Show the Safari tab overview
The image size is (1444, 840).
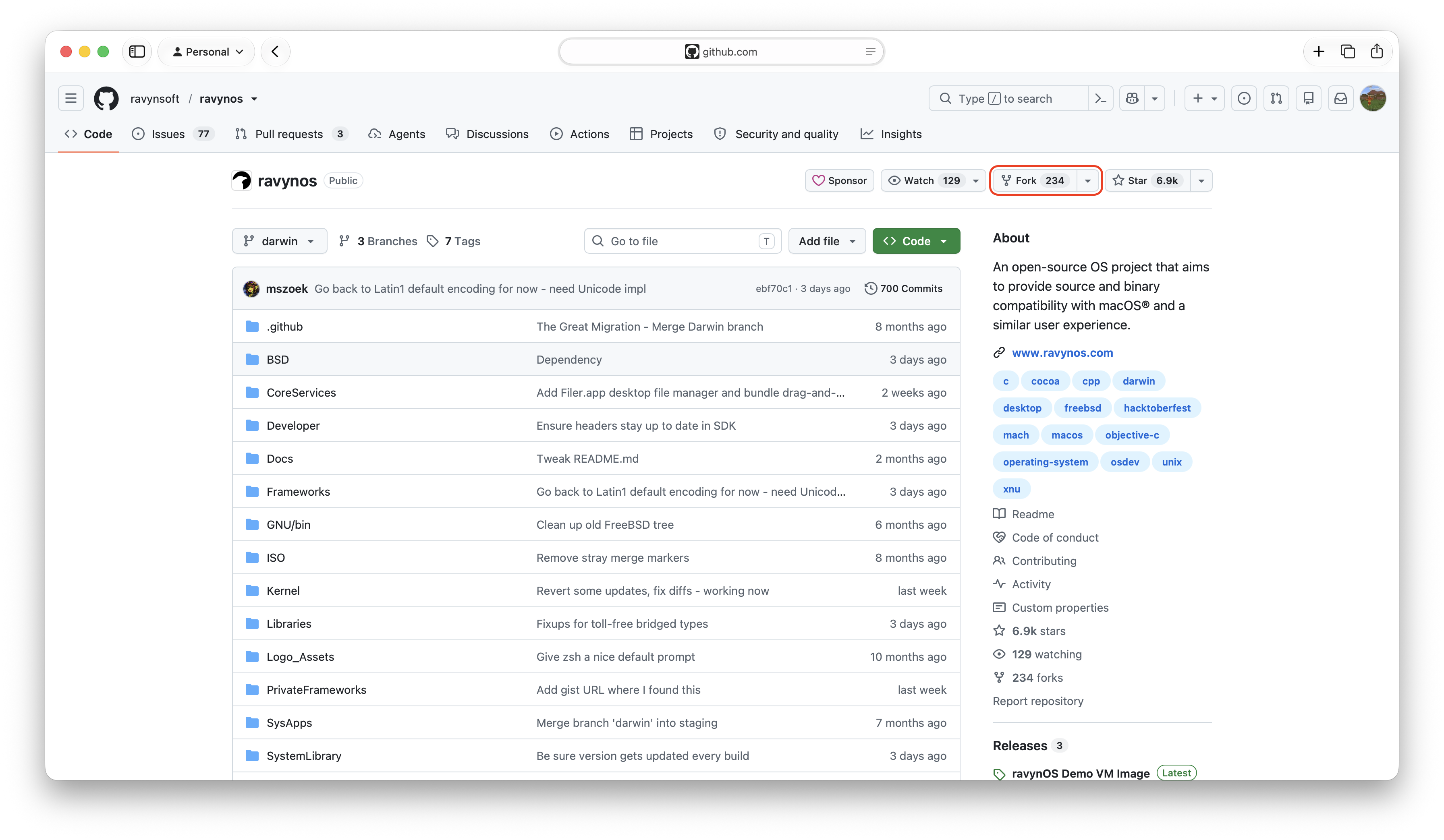[1348, 52]
